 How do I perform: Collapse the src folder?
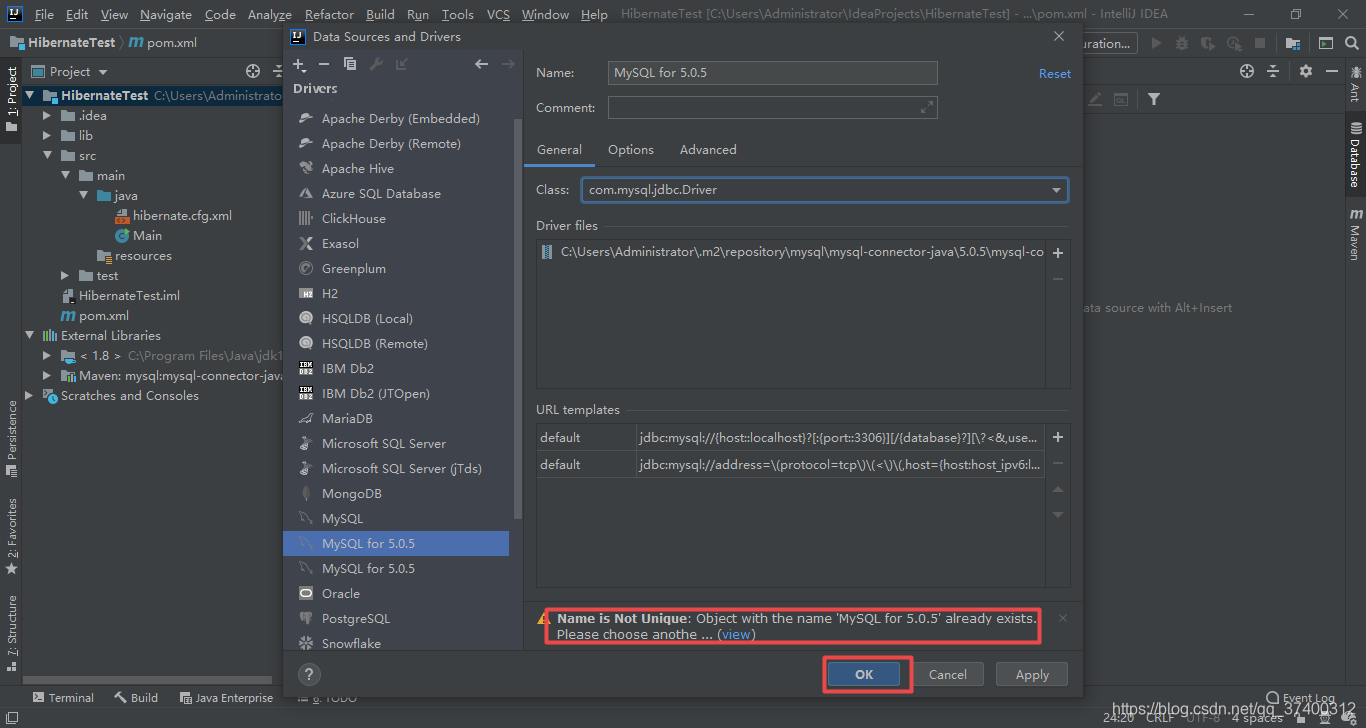[47, 155]
